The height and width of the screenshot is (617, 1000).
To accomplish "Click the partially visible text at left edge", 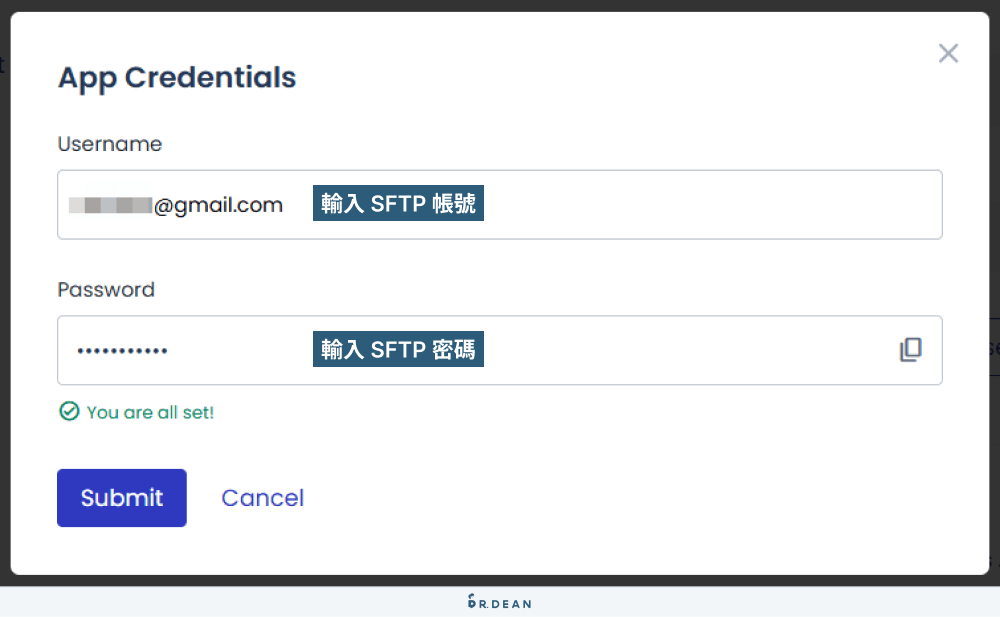I will coord(3,65).
